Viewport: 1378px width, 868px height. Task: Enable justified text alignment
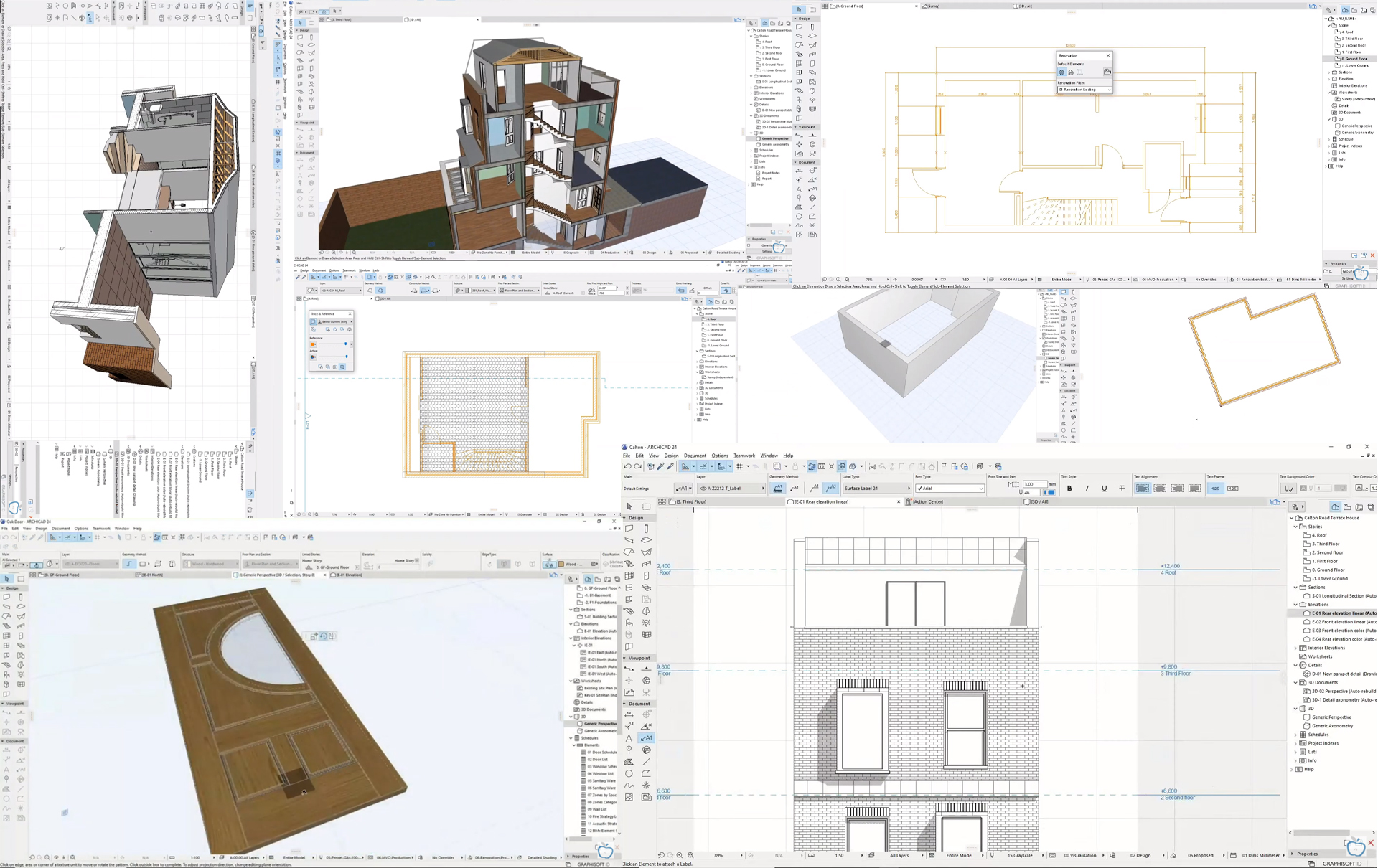tap(1194, 489)
